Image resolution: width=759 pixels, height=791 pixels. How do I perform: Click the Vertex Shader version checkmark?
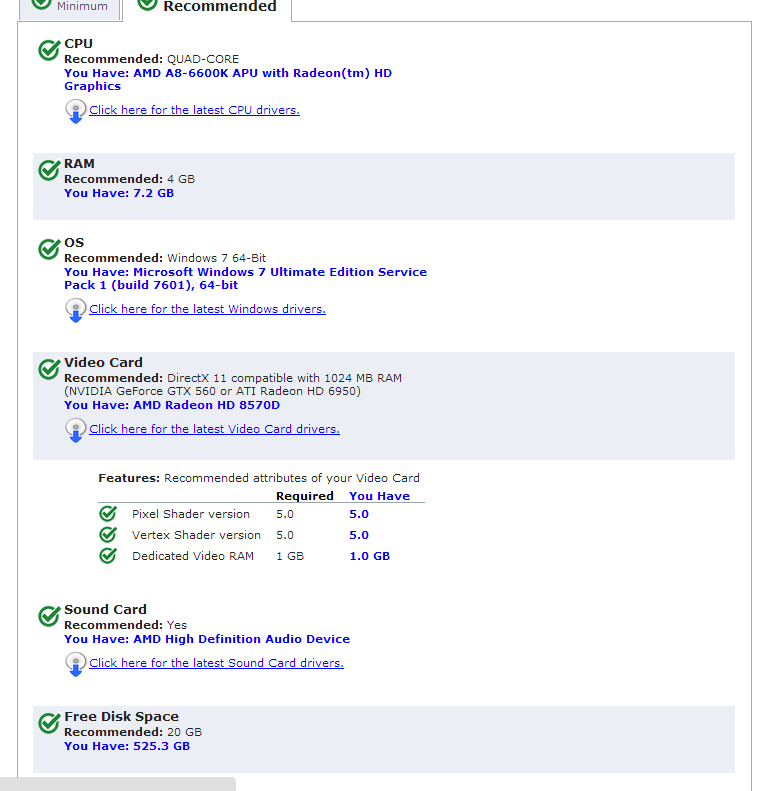coord(108,535)
